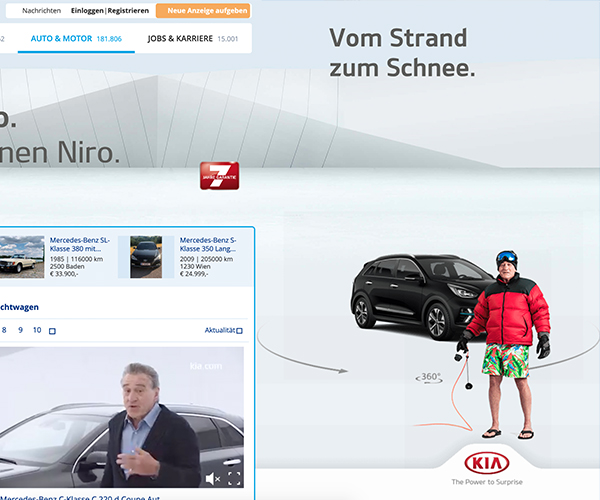Open Mercedes-Benz S-Klasse 350 Lang listing title
600x500 pixels.
click(208, 244)
